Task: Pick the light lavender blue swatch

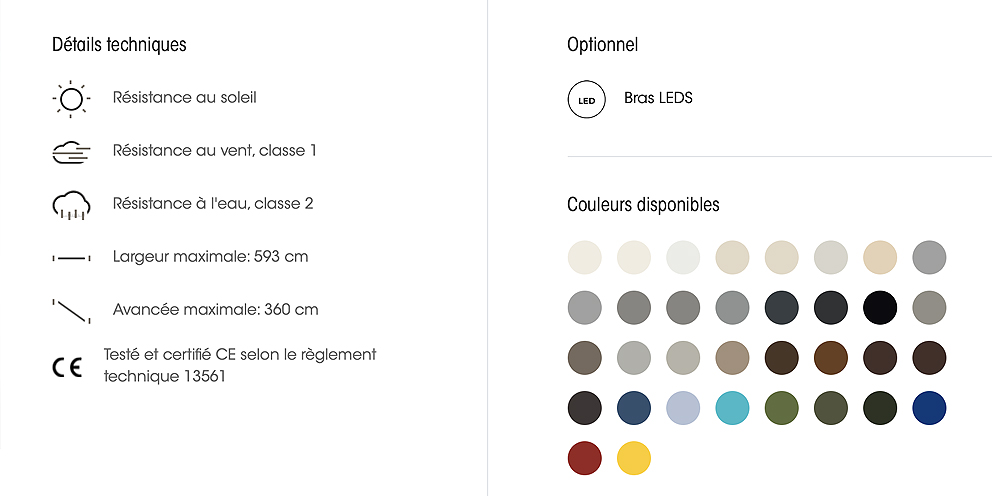Action: coord(683,407)
